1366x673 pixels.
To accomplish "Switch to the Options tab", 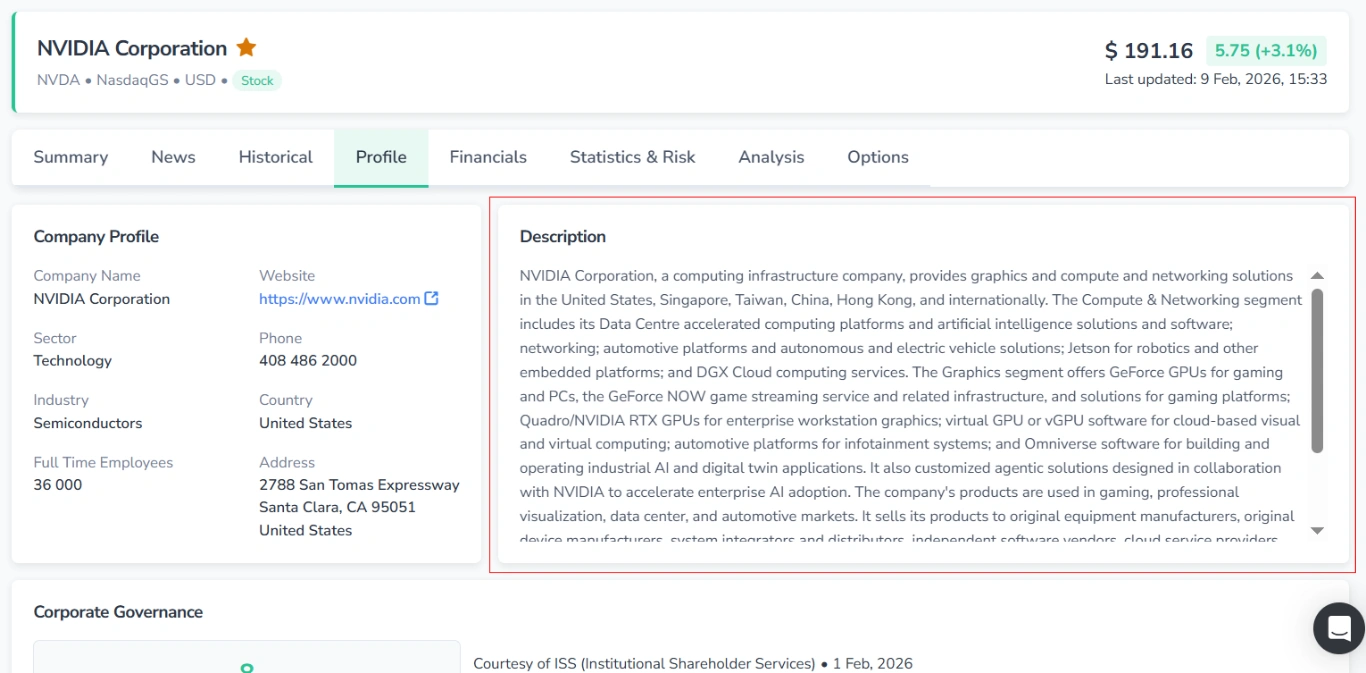I will tap(877, 157).
